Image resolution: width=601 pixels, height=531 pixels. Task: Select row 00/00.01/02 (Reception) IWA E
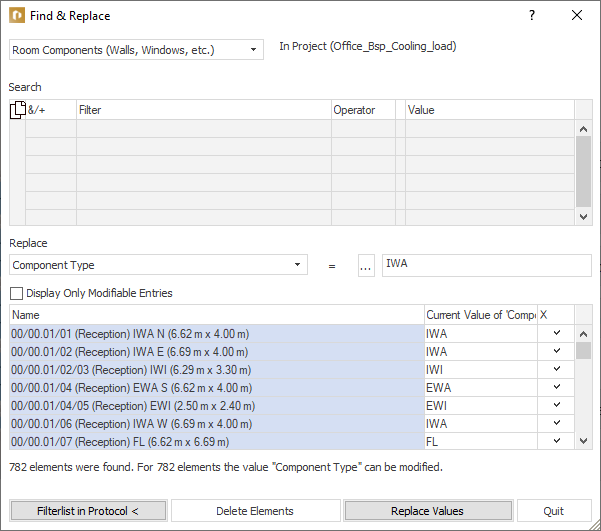(x=217, y=352)
